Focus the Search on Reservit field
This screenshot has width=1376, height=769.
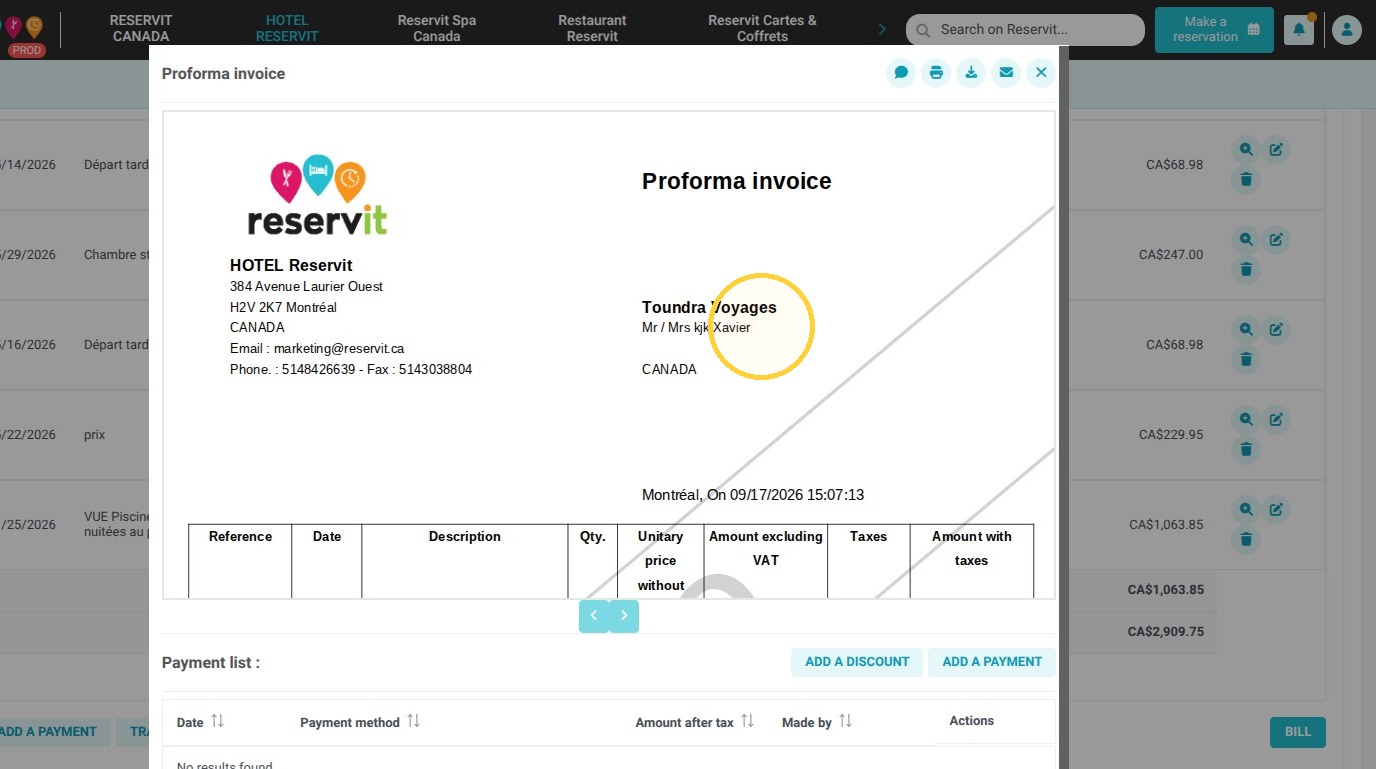click(1025, 30)
